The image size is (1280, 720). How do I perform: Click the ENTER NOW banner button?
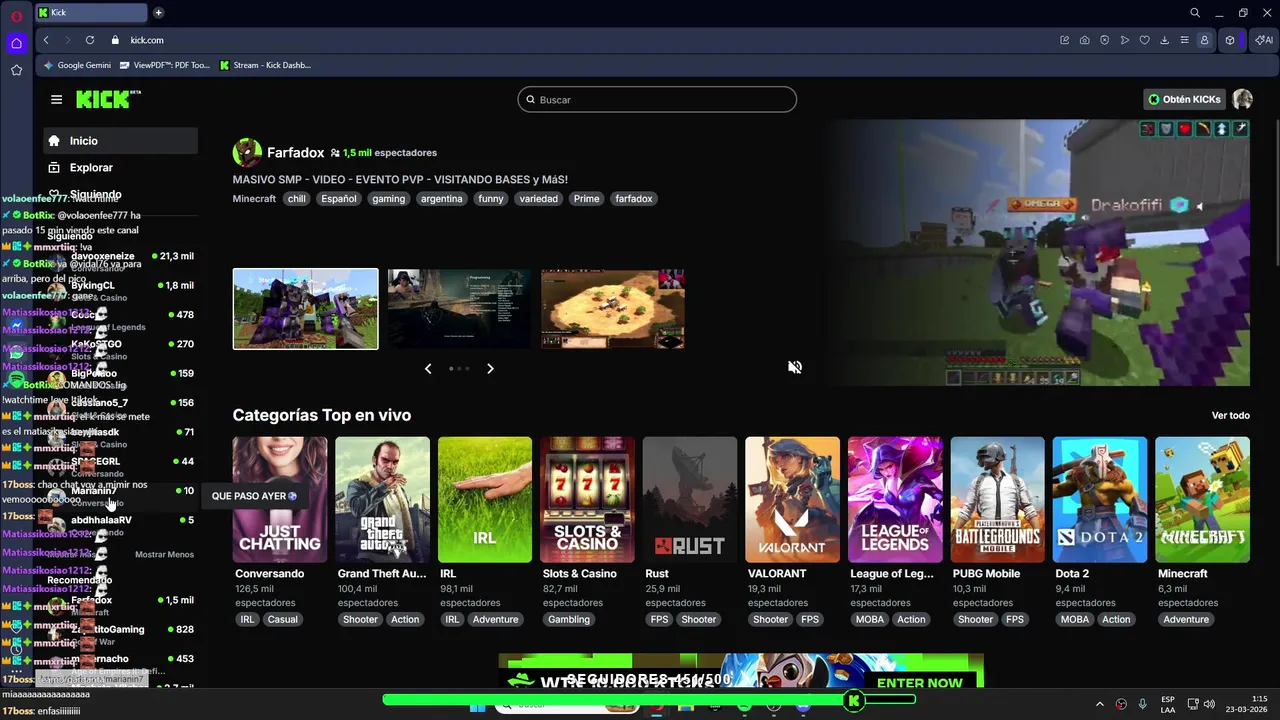[919, 683]
